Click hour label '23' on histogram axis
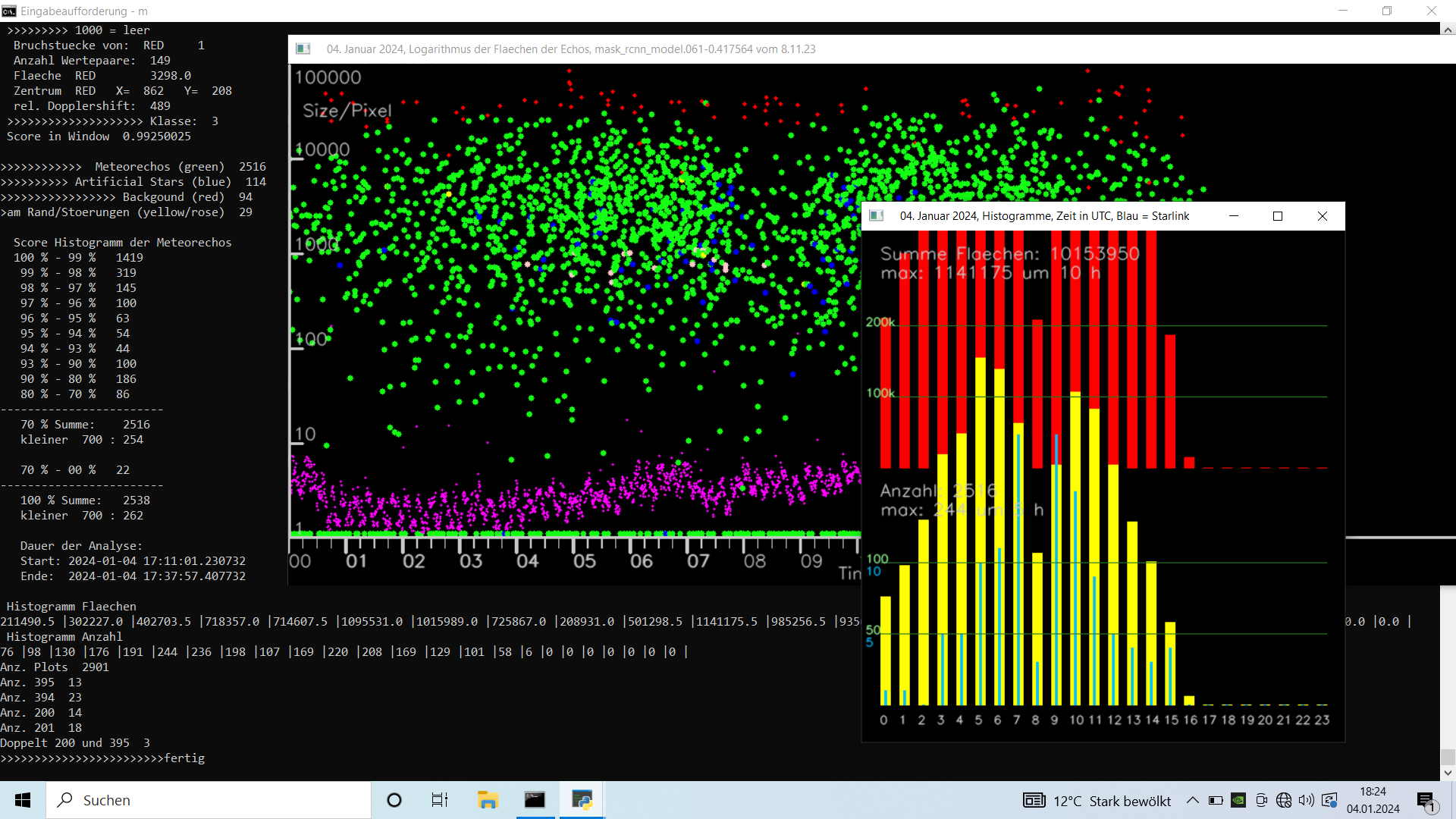The image size is (1456, 819). (x=1322, y=720)
